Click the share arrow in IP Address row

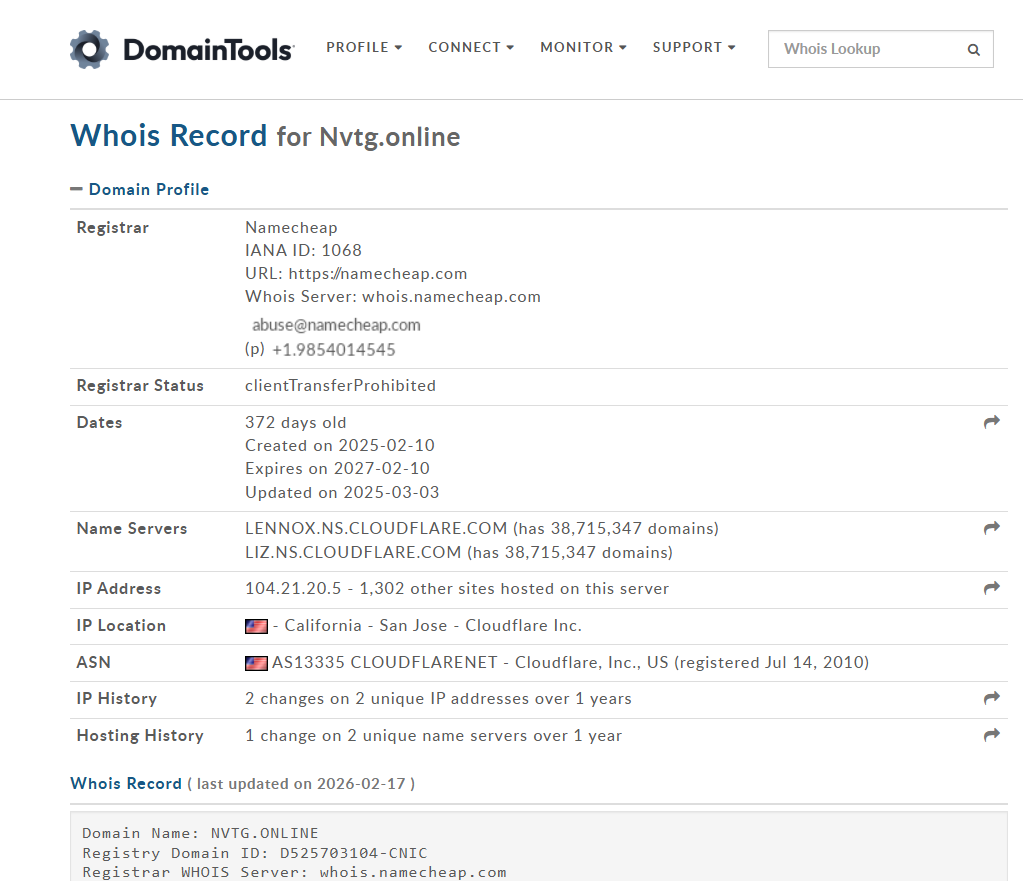[992, 588]
